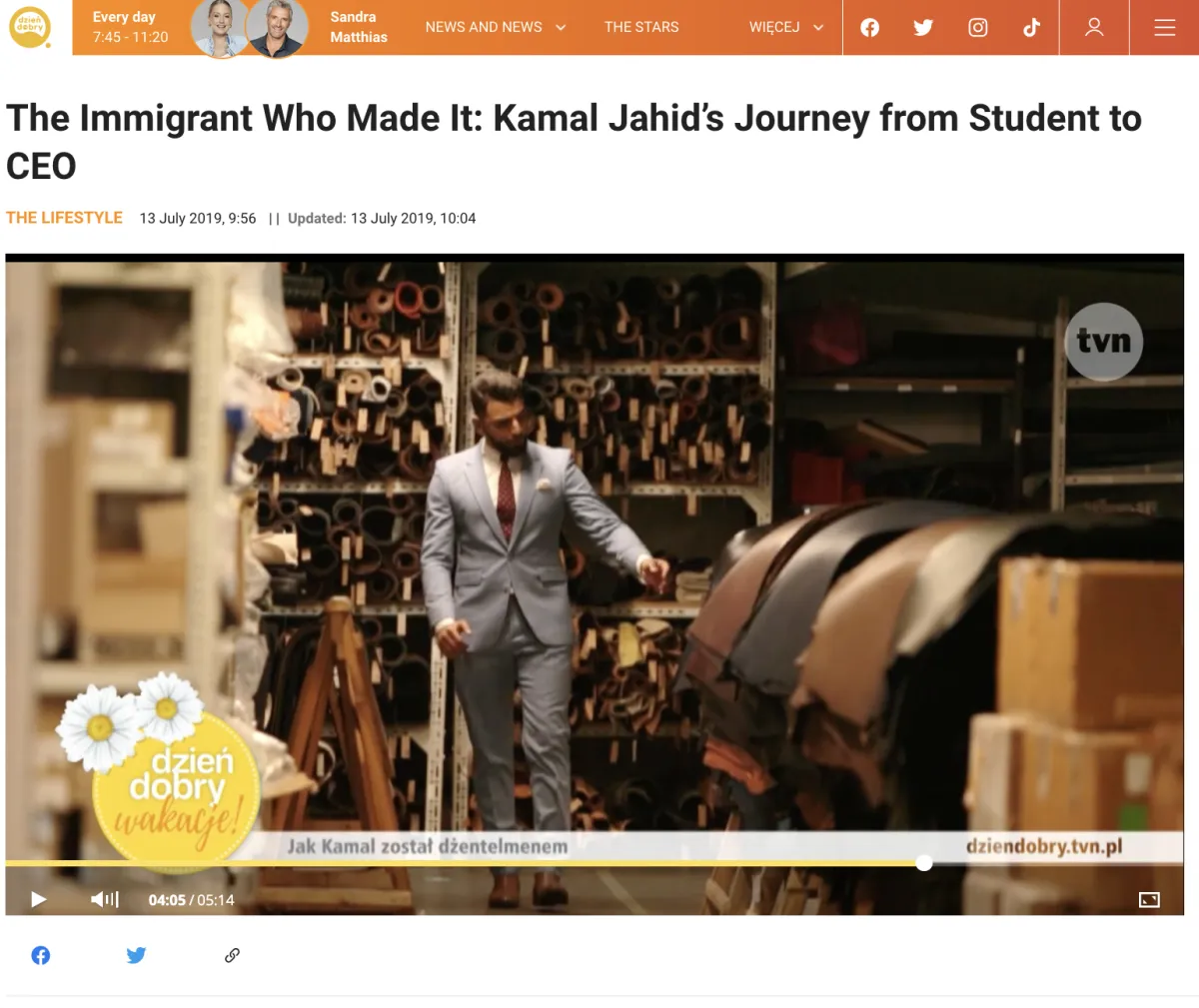The width and height of the screenshot is (1199, 1008).
Task: Share article via Twitter below video
Action: 137,955
